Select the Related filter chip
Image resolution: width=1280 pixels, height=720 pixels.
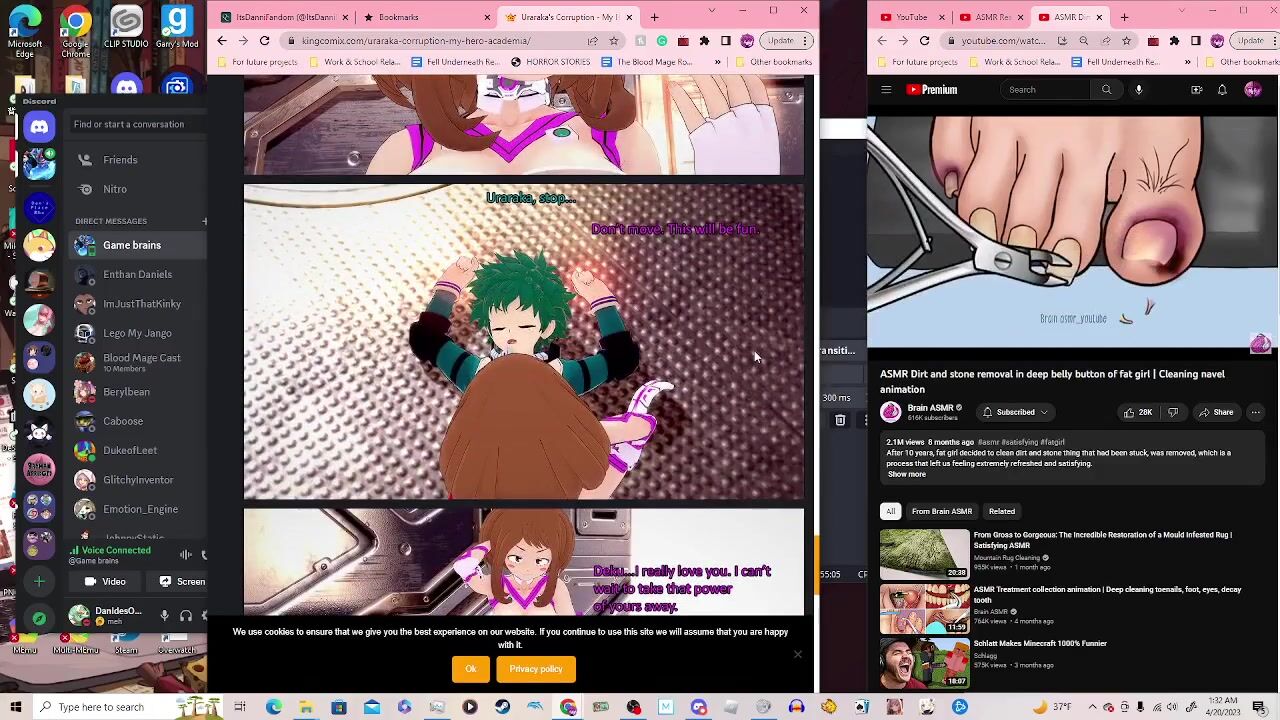click(1001, 511)
